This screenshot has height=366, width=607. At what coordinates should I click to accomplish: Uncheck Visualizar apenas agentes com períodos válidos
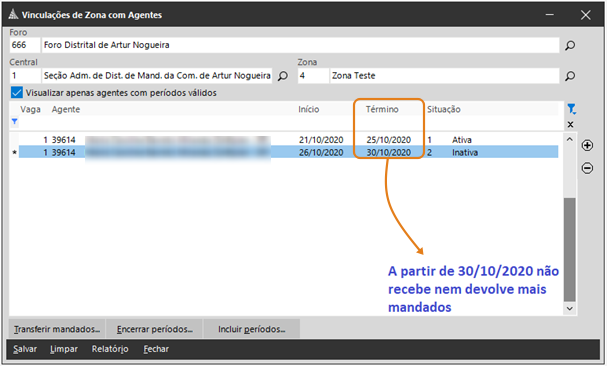(x=17, y=93)
